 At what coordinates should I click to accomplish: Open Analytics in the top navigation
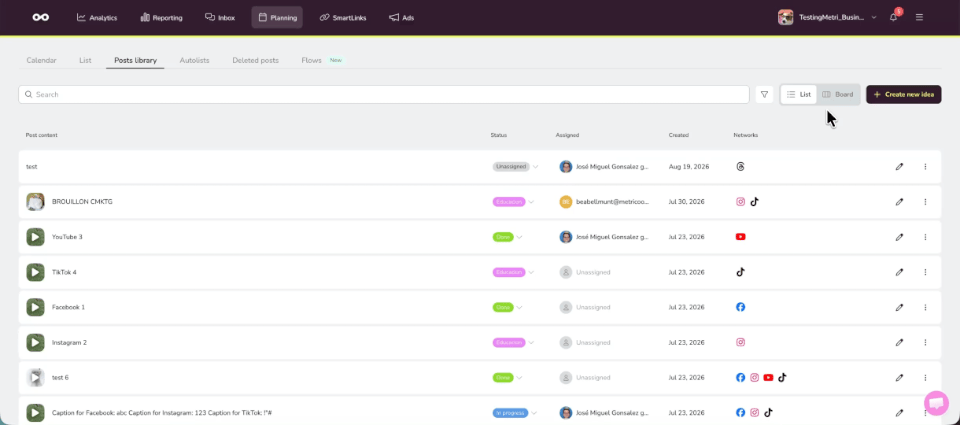97,18
